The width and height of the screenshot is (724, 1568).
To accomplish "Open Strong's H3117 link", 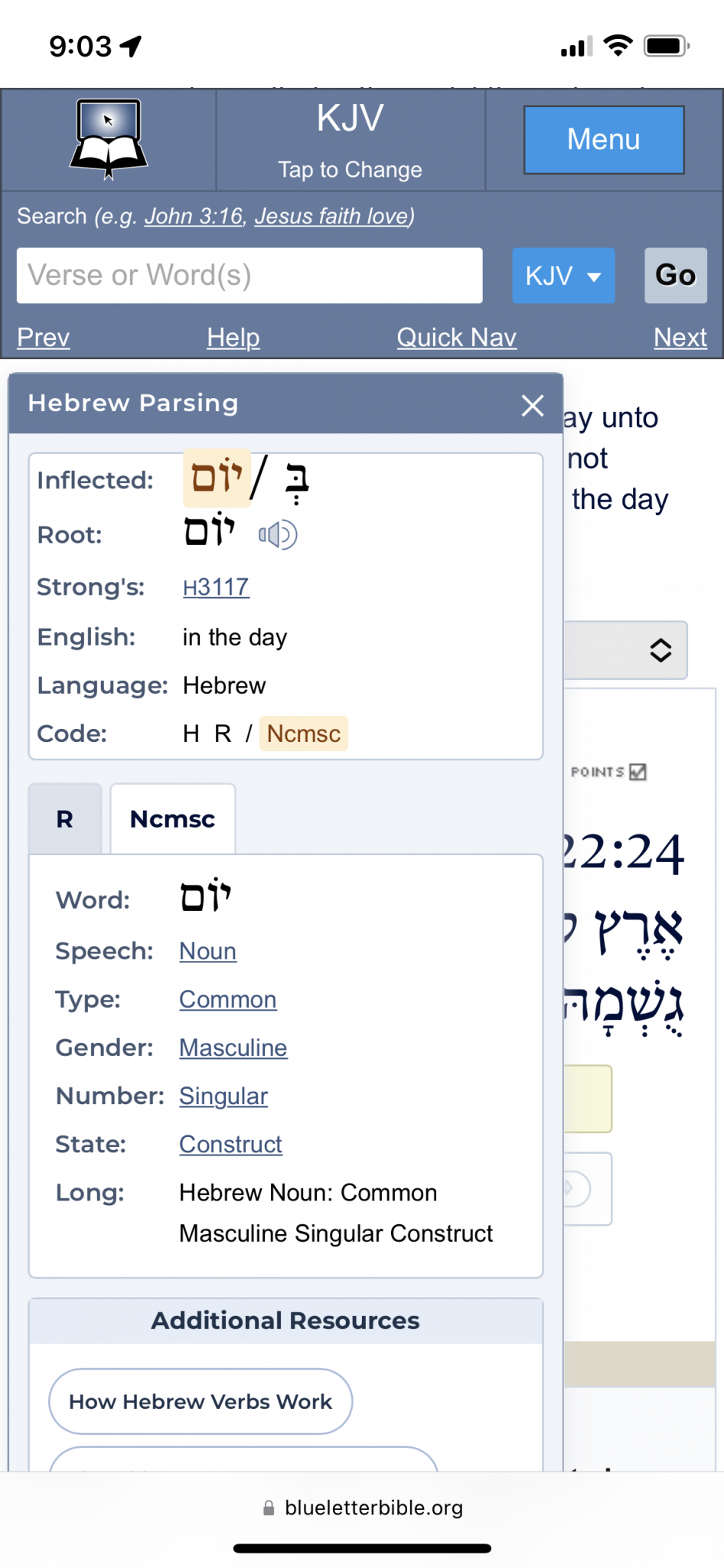I will [216, 587].
